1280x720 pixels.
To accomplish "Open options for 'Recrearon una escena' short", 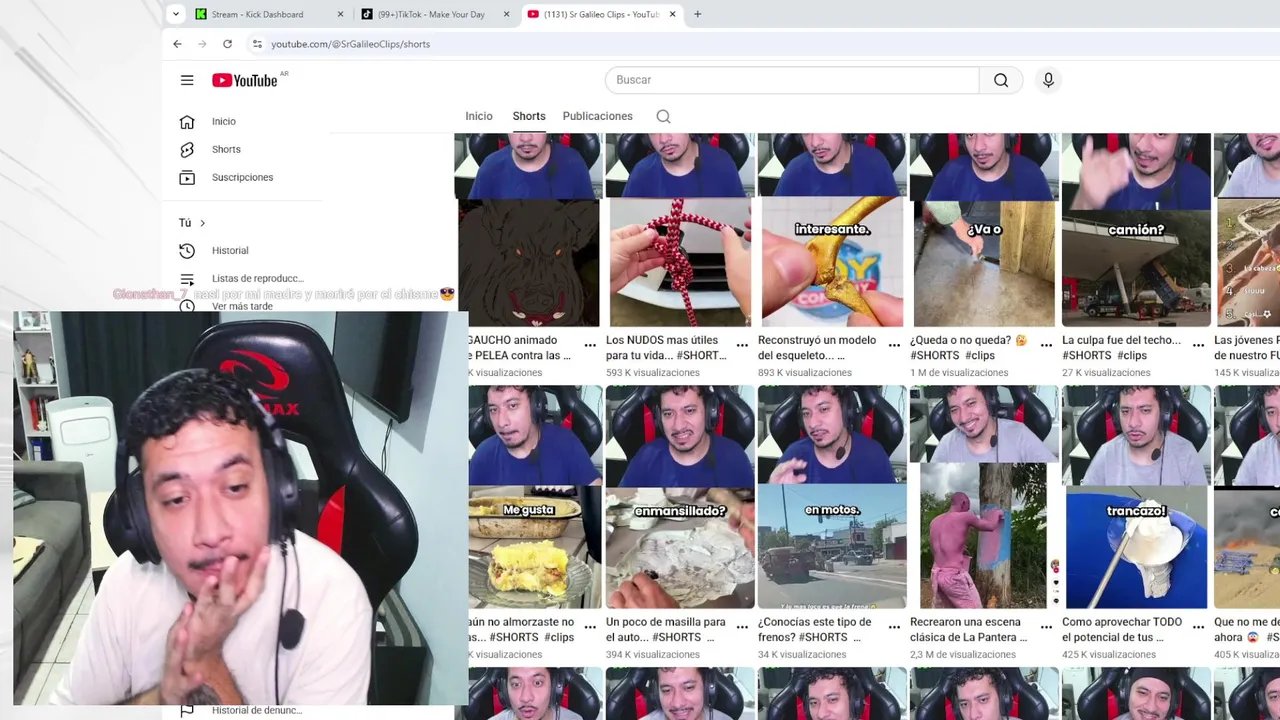I will point(1046,627).
